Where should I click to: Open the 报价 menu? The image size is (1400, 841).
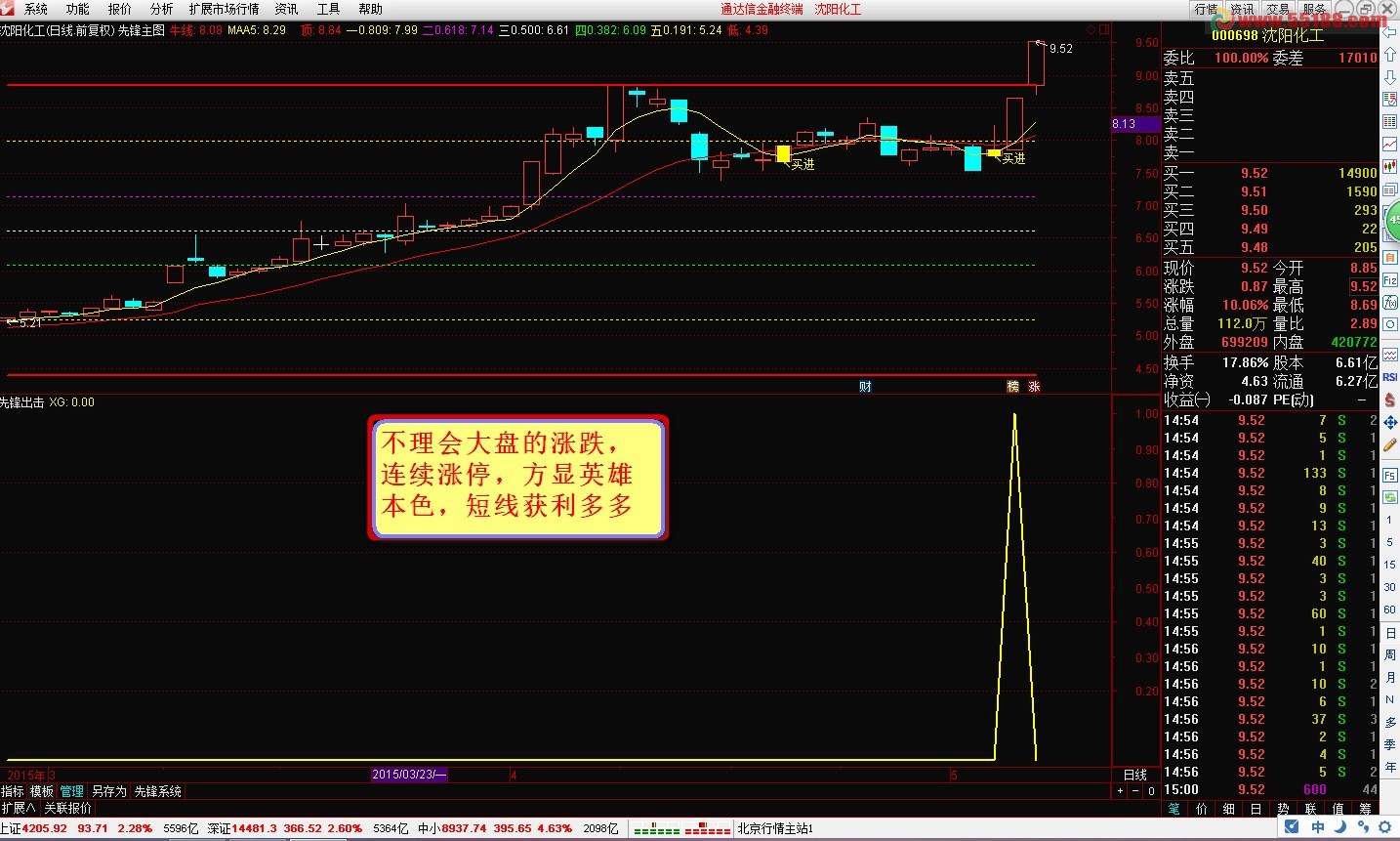click(x=119, y=9)
